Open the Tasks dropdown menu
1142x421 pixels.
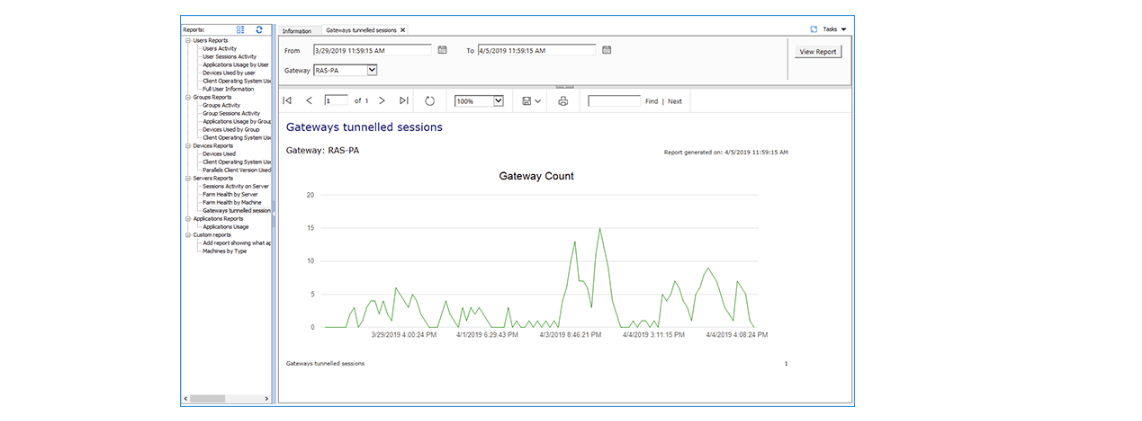[x=834, y=29]
